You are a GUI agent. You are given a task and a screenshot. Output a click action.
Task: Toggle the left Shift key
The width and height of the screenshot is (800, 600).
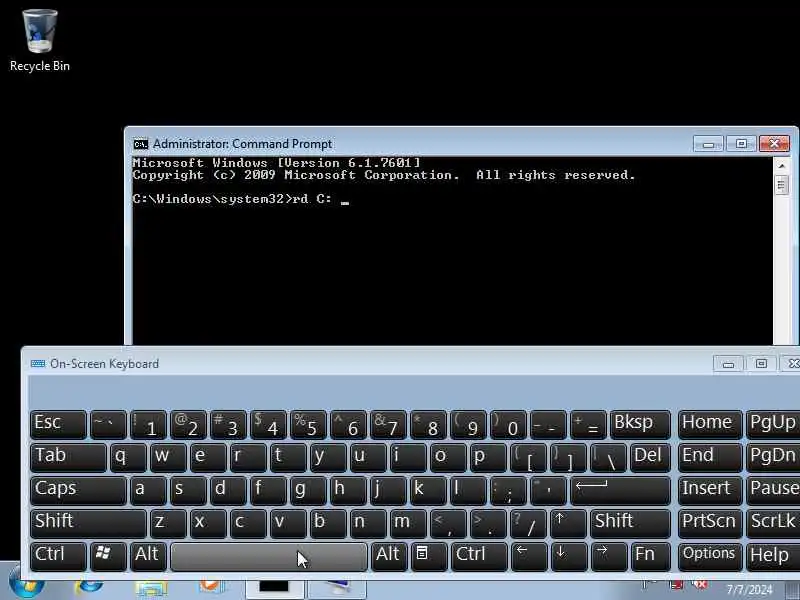pos(88,523)
